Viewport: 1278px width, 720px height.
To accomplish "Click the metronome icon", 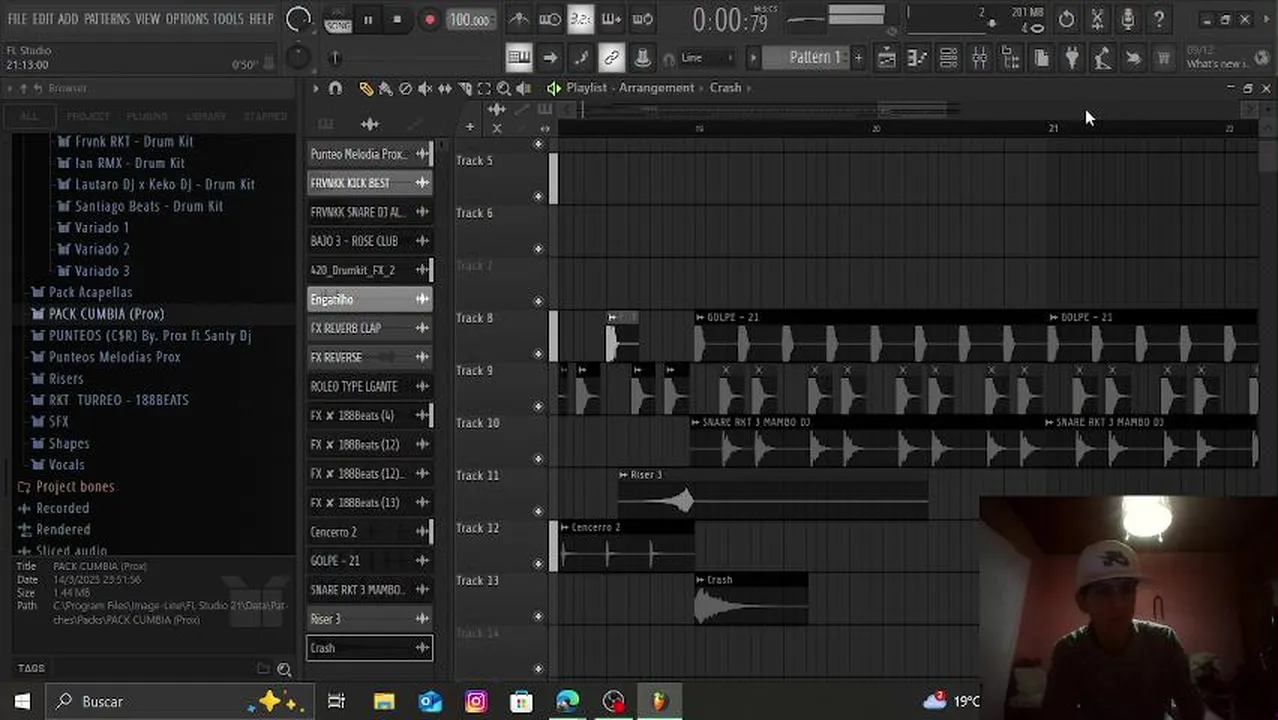I will (x=519, y=19).
